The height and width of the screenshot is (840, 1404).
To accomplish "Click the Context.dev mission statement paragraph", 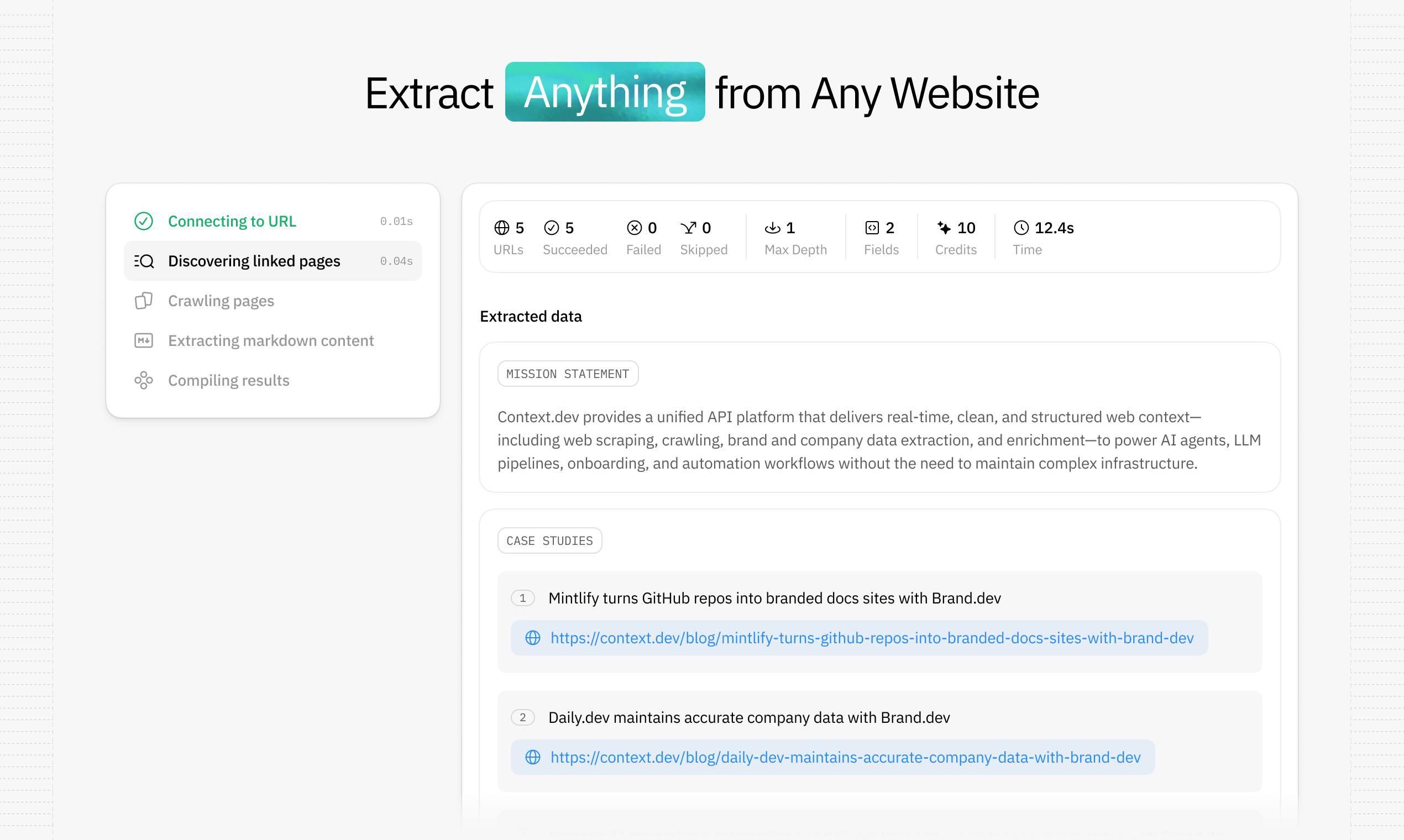I will click(x=879, y=440).
